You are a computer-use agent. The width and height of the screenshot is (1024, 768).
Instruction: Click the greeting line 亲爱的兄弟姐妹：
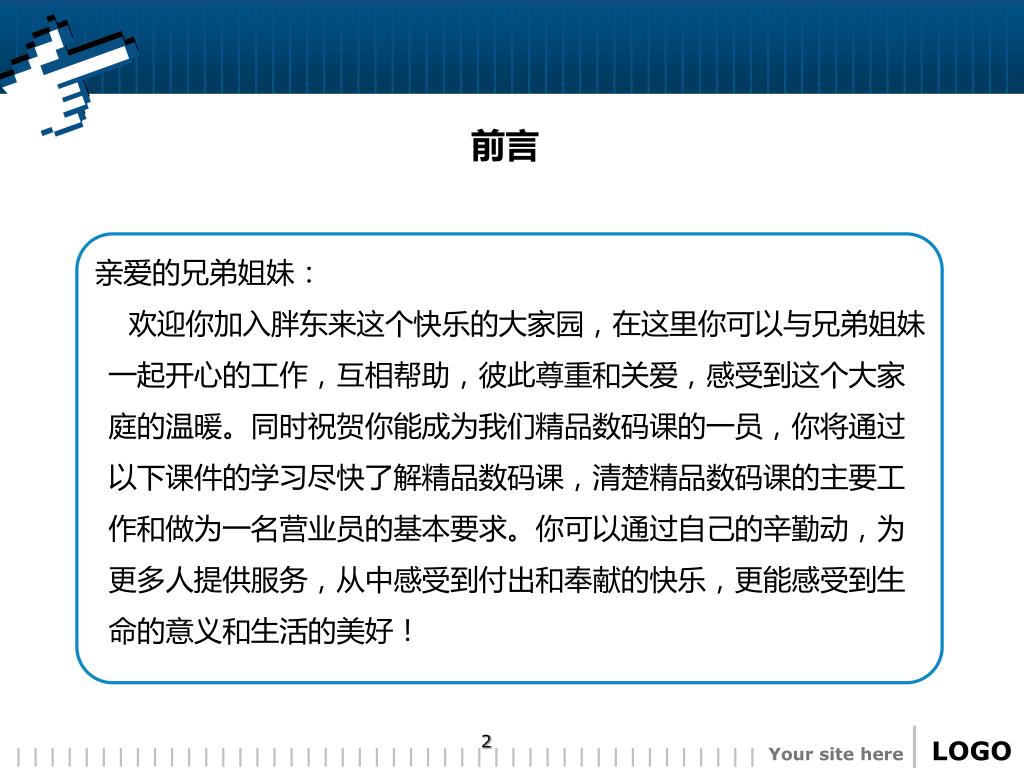[x=206, y=273]
